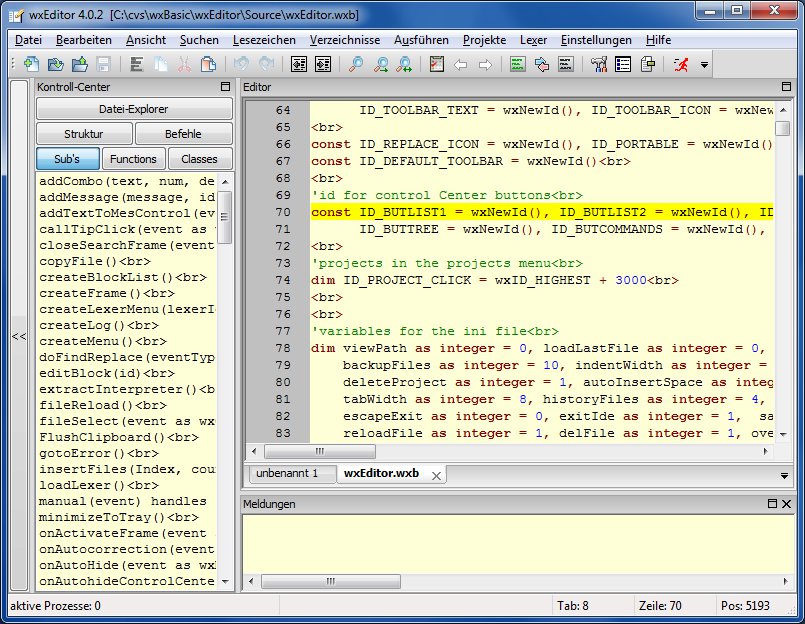Run the script with the red runner icon
Screen dimensions: 805x624
click(x=679, y=64)
